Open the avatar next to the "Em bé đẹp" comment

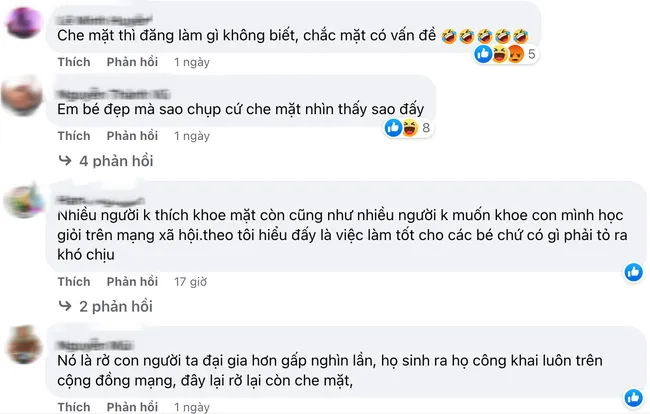click(x=22, y=97)
